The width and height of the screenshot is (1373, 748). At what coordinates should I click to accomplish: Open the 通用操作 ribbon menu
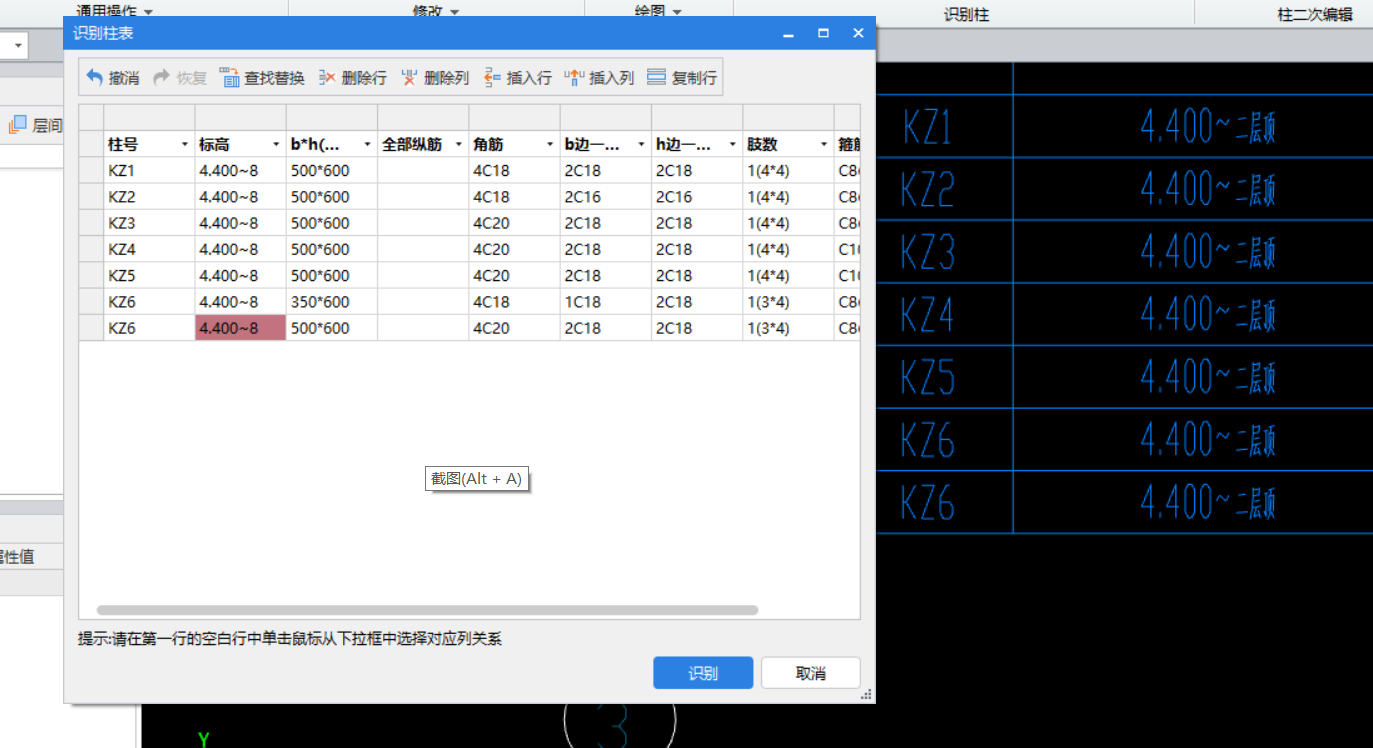tap(115, 11)
